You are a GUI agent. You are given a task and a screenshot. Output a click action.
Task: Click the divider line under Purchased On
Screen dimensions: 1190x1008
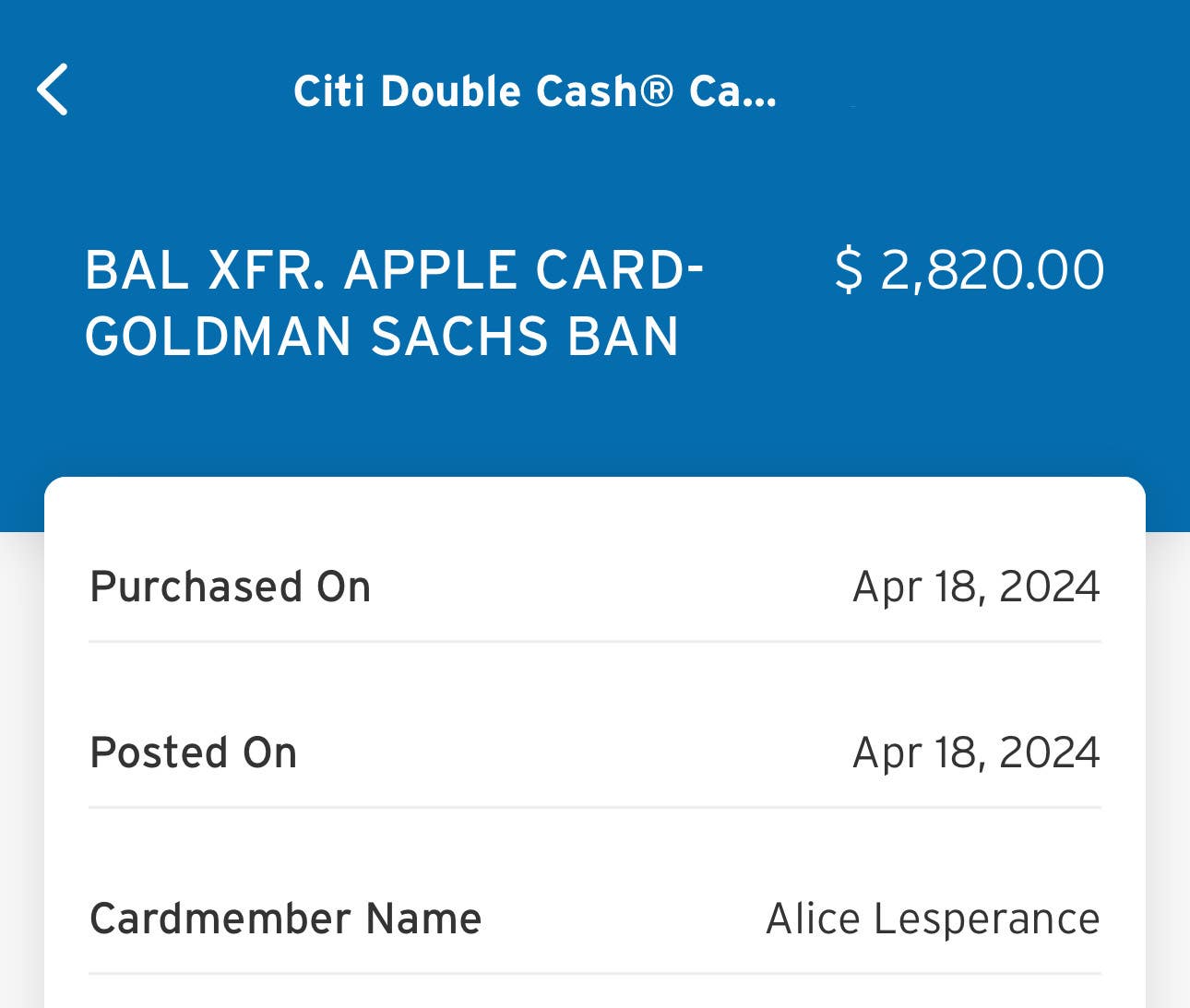coord(595,641)
